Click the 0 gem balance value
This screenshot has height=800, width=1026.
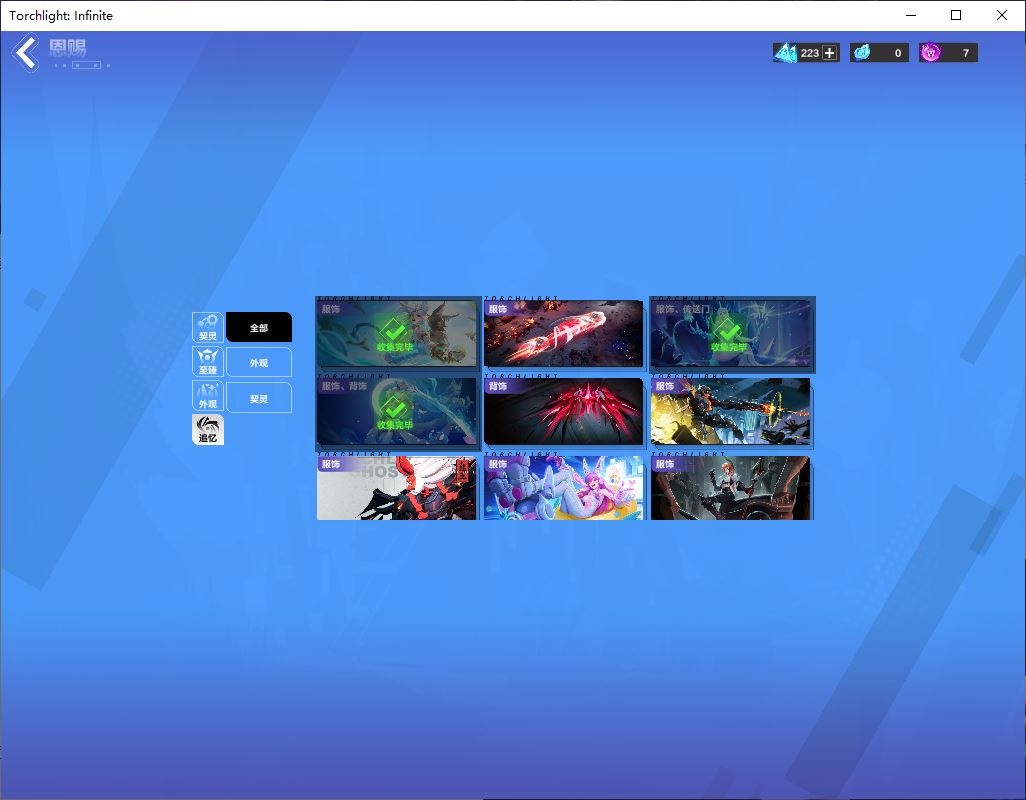coord(898,53)
